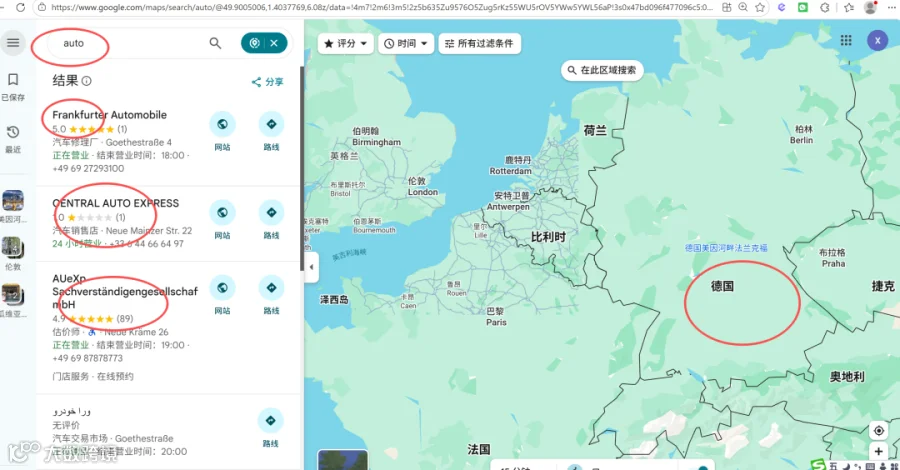Image resolution: width=900 pixels, height=470 pixels.
Task: Clear the search with the X button
Action: [x=274, y=43]
